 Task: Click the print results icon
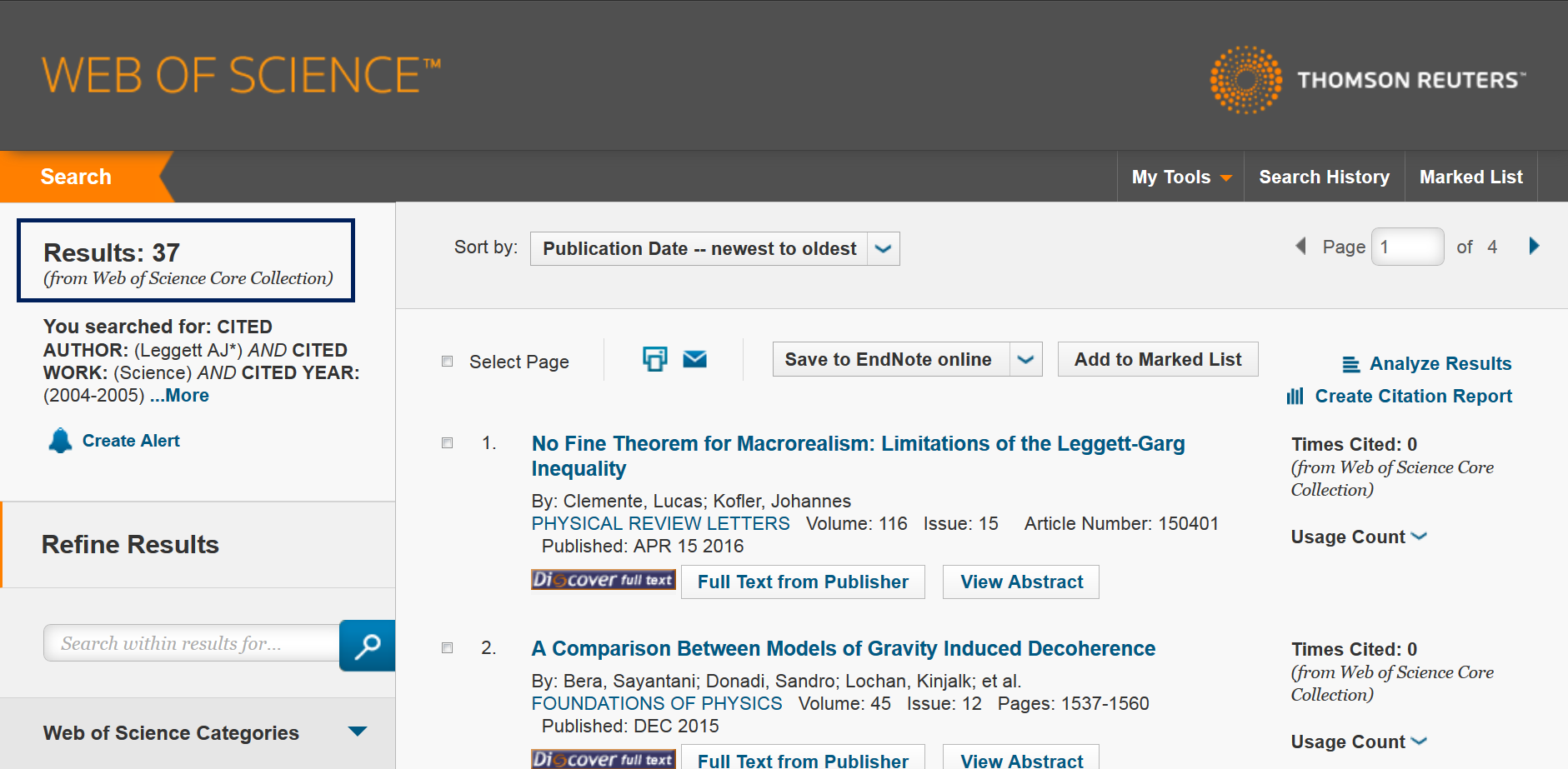(x=655, y=359)
